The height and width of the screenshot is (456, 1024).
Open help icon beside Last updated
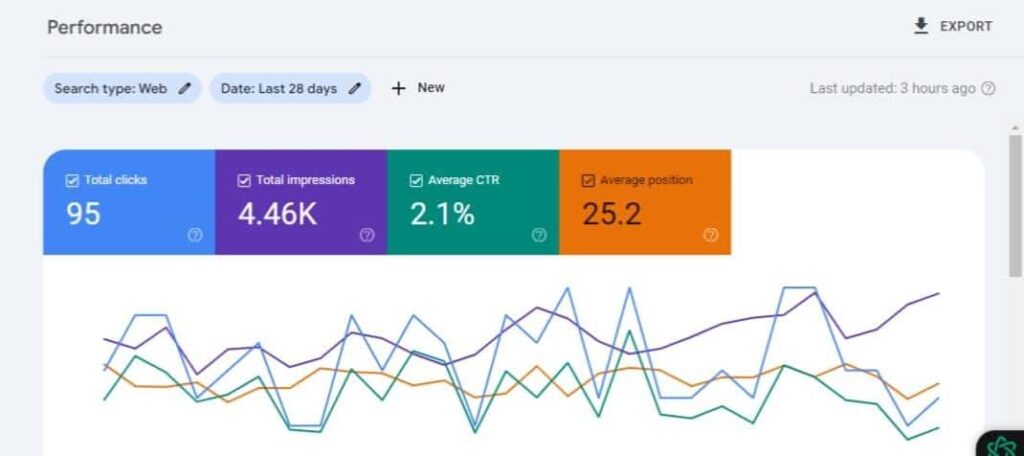click(988, 88)
